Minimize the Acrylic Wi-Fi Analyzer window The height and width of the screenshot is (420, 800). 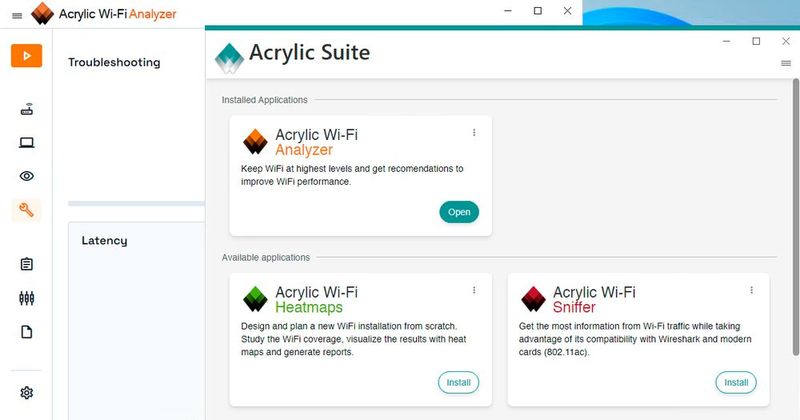click(508, 11)
